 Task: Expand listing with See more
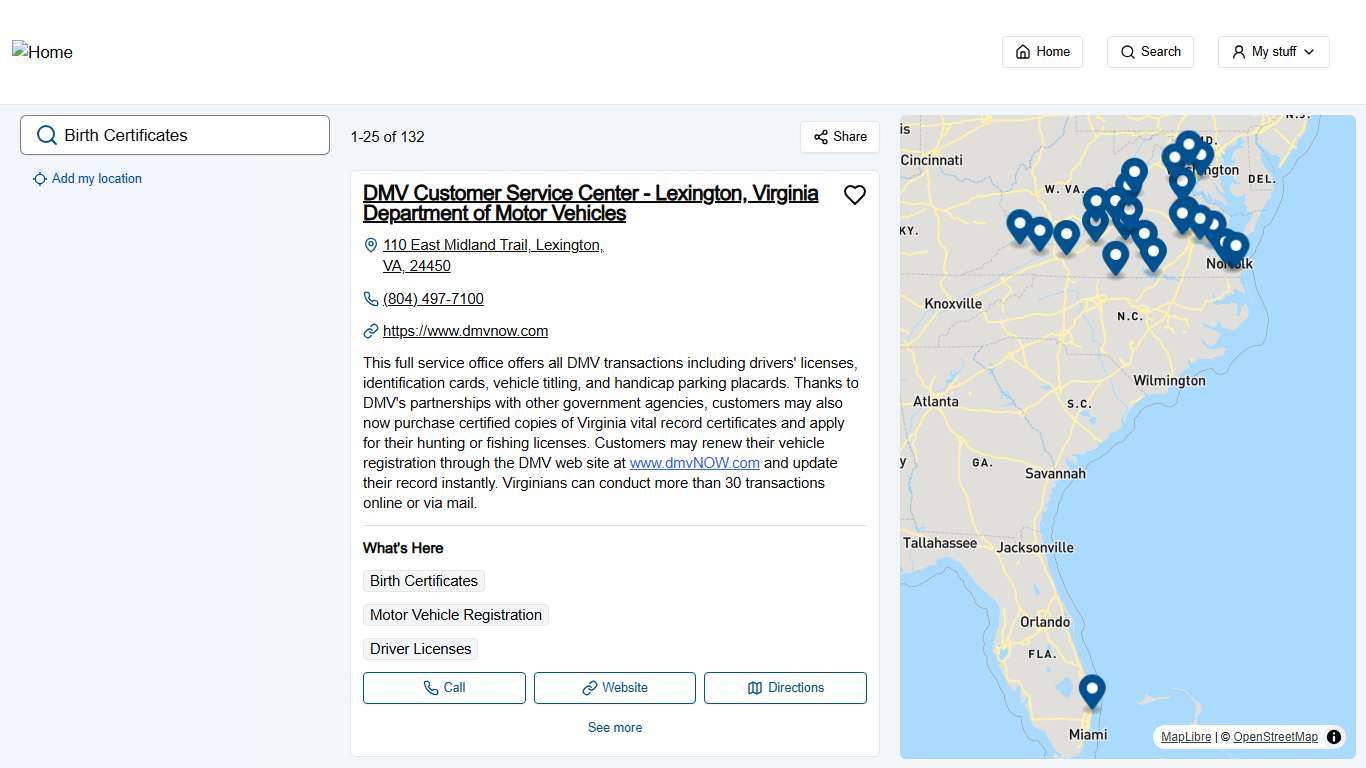[x=614, y=727]
